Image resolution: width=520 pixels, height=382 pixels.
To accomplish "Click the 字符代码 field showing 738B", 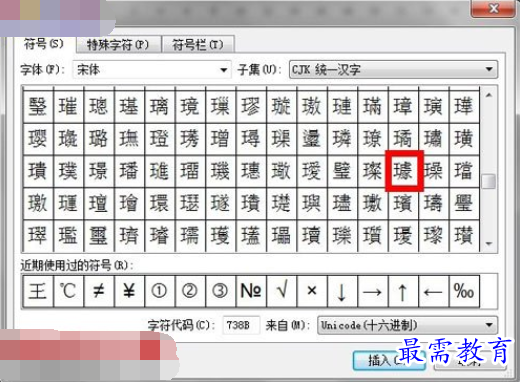I will pos(241,325).
